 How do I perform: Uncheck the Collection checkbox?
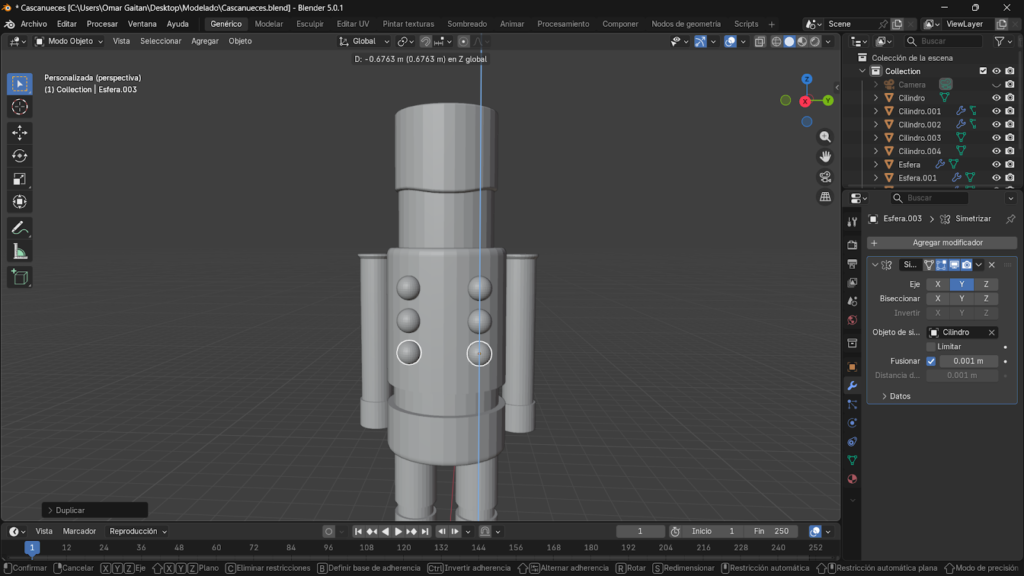pos(984,70)
